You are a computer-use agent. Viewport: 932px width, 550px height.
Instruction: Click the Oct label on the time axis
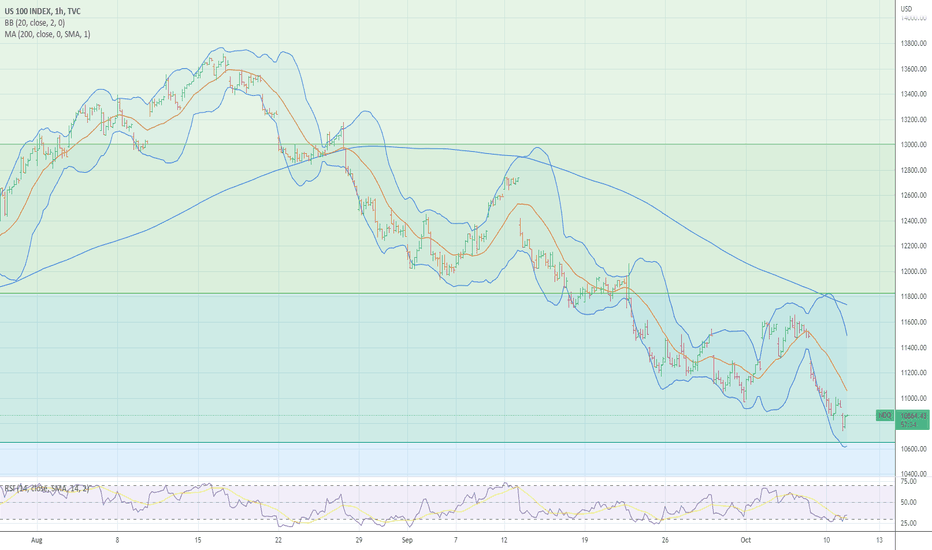745,540
